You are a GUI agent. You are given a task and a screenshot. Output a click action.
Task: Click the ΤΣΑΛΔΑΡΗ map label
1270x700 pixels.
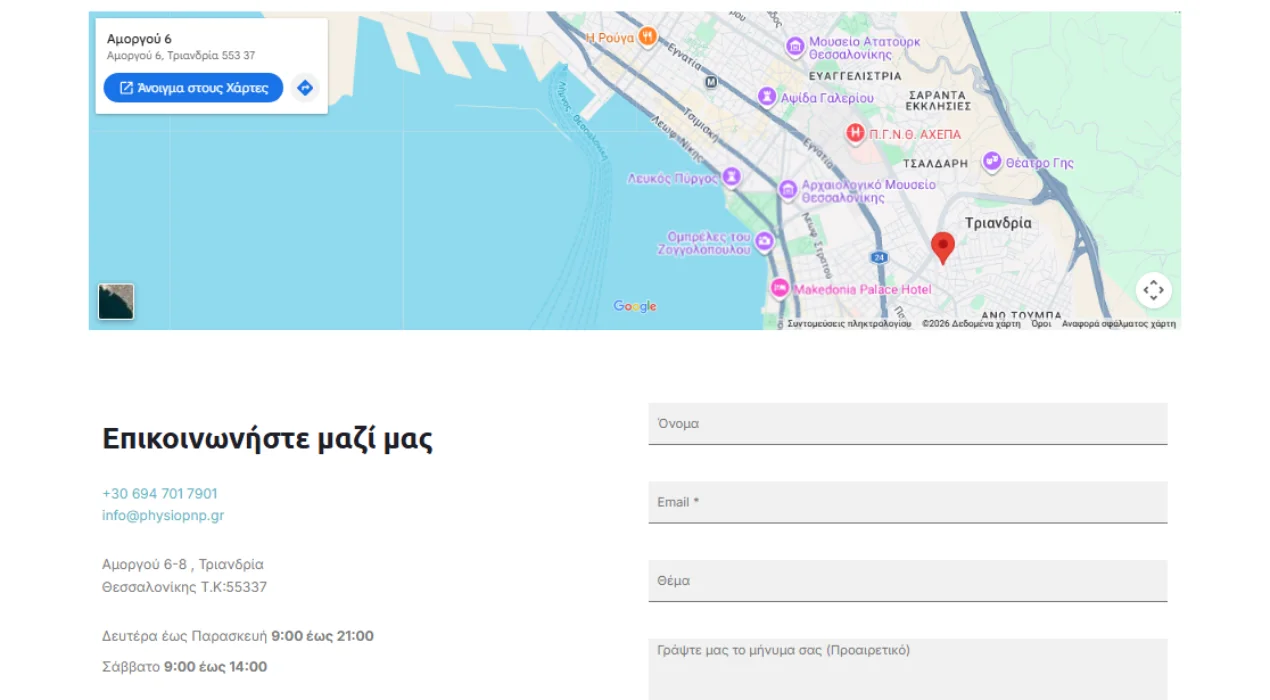click(936, 163)
